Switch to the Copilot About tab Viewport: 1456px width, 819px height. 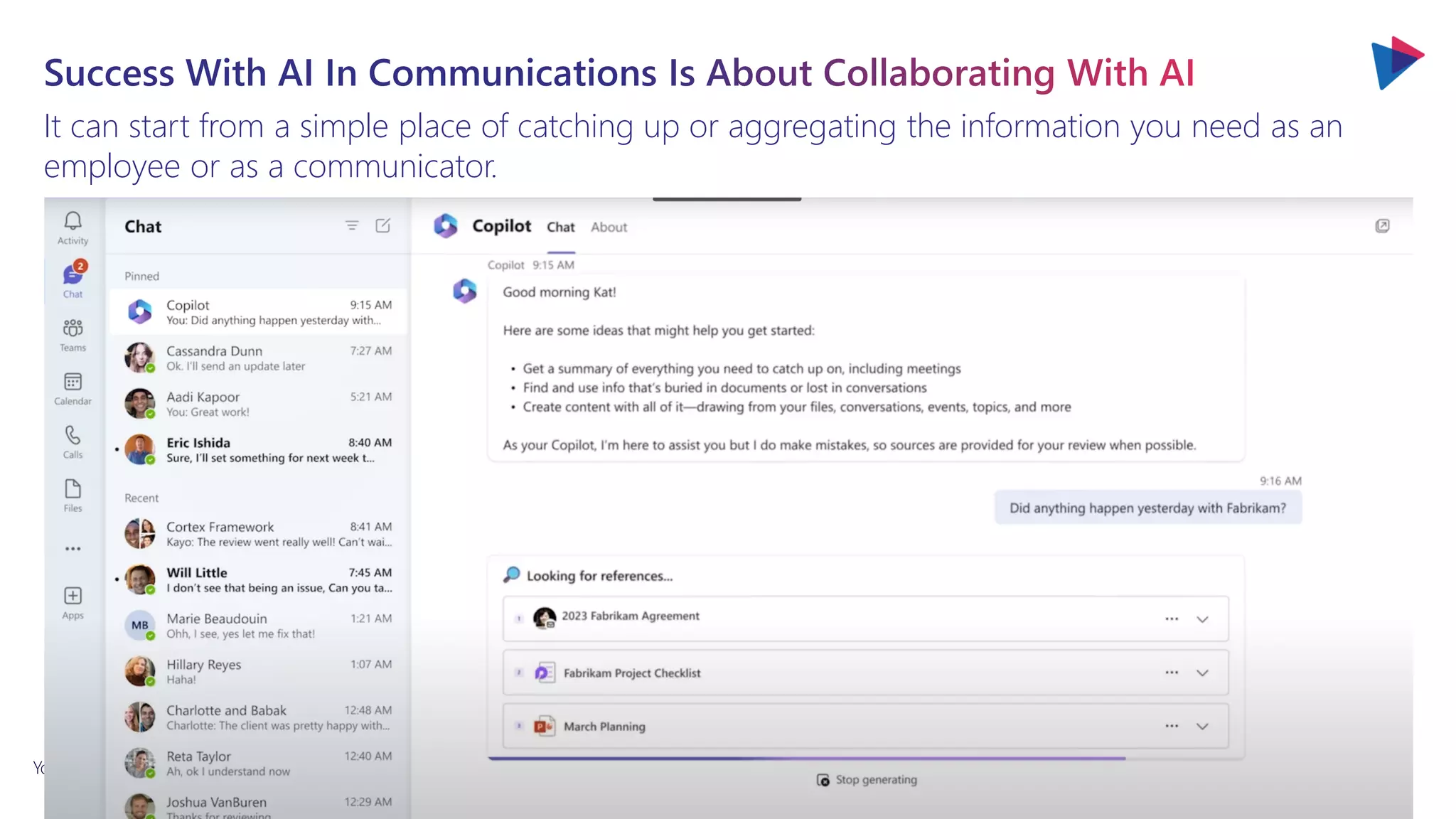point(609,227)
